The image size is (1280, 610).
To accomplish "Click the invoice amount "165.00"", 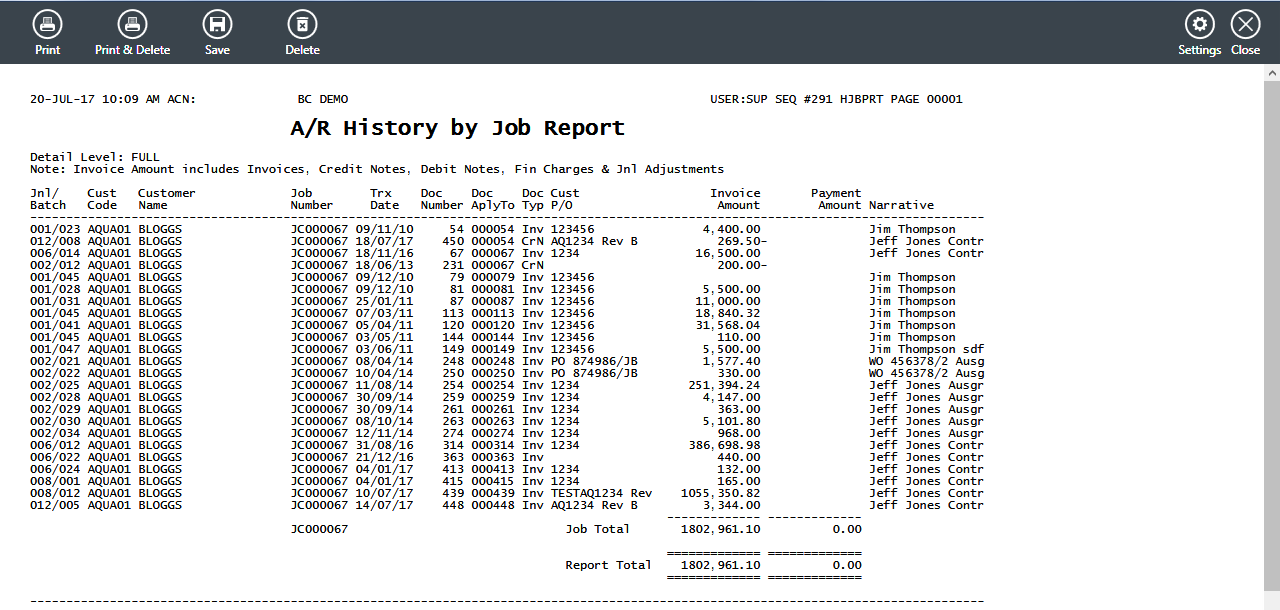I will (x=739, y=481).
